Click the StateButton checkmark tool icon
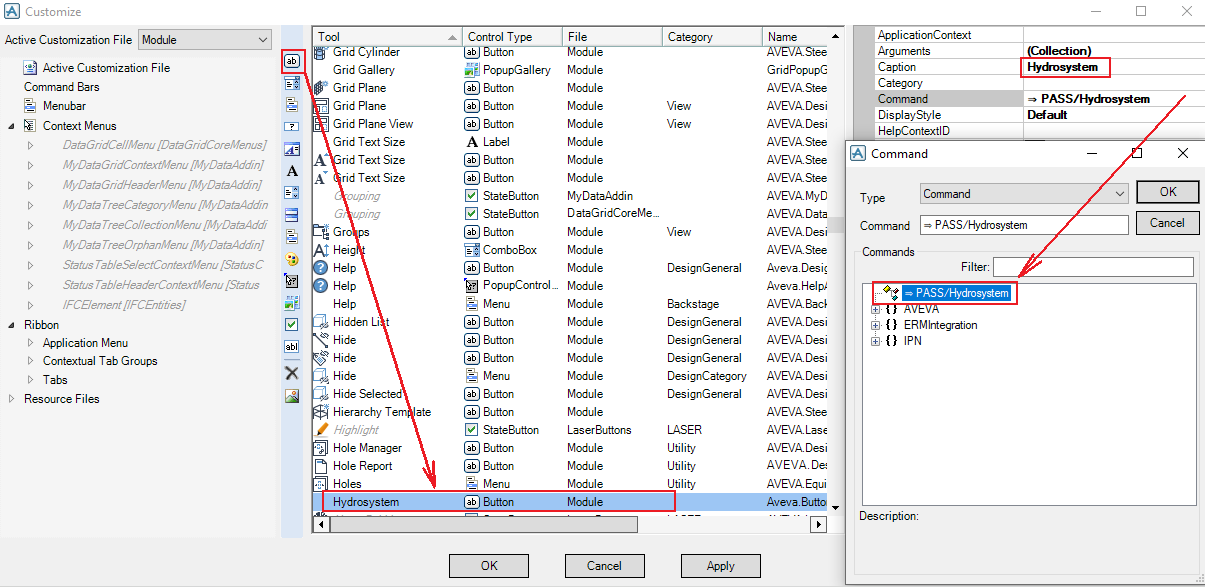 pyautogui.click(x=292, y=325)
